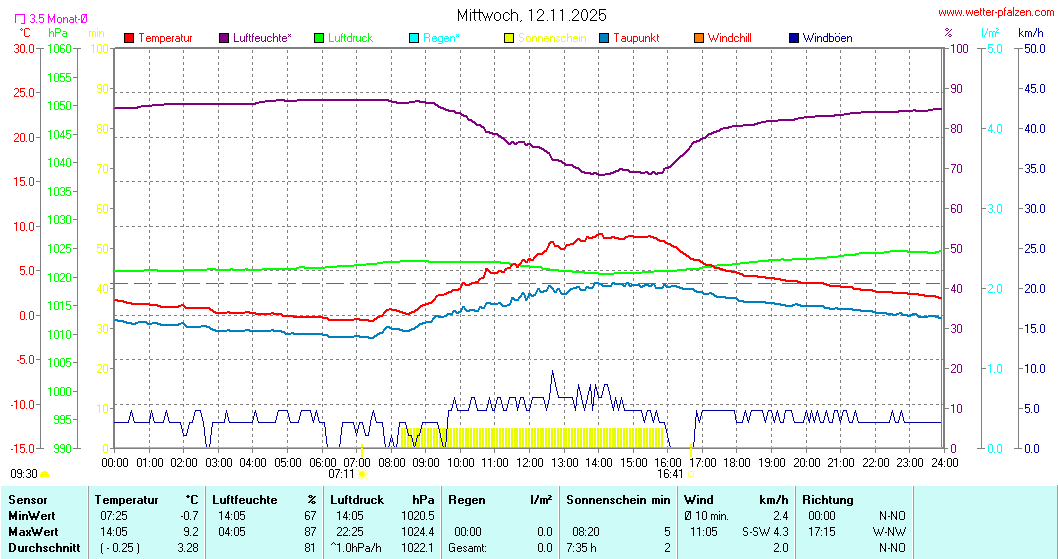Click the Temperatur legend text label

[165, 38]
